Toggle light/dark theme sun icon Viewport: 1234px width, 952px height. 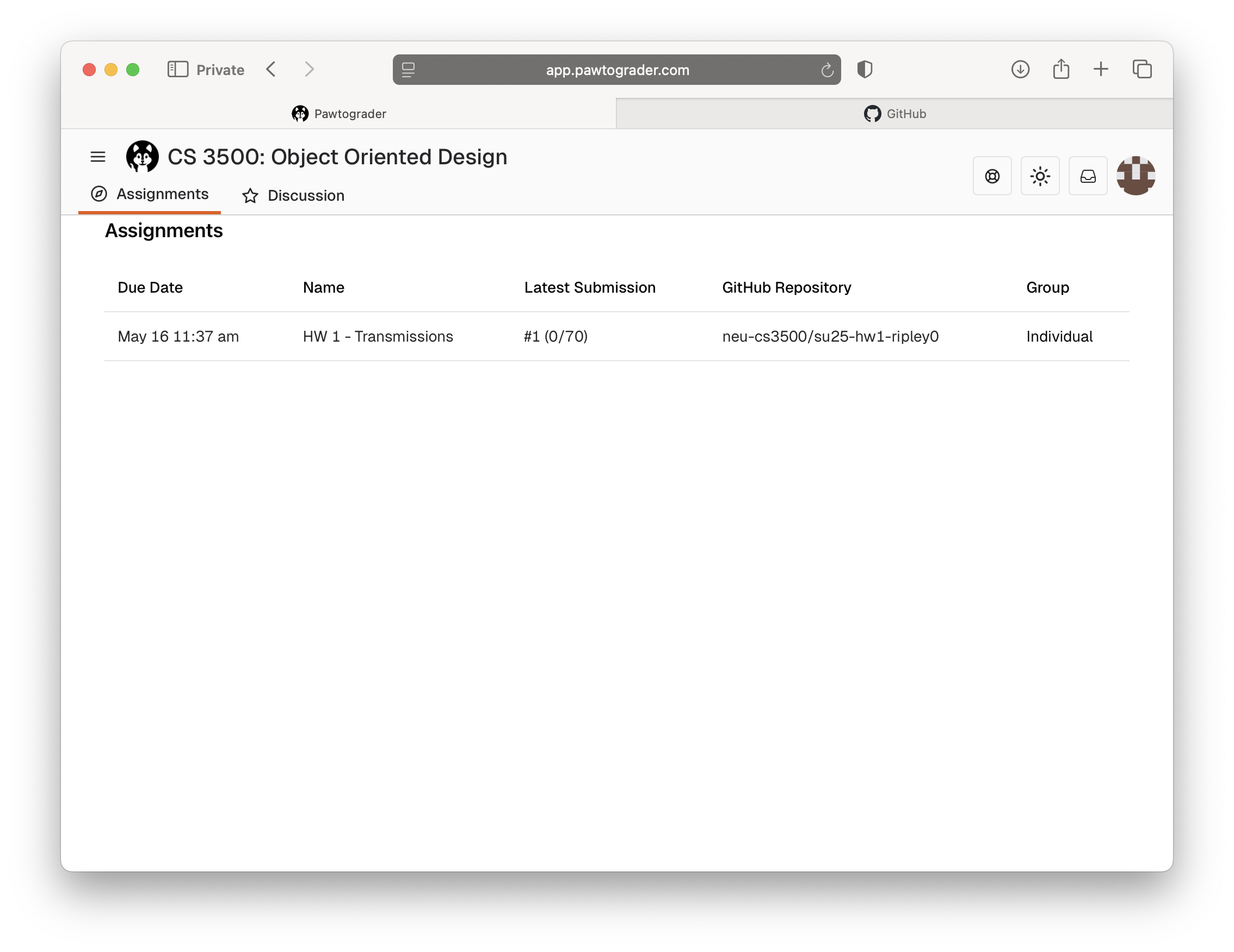click(x=1040, y=176)
